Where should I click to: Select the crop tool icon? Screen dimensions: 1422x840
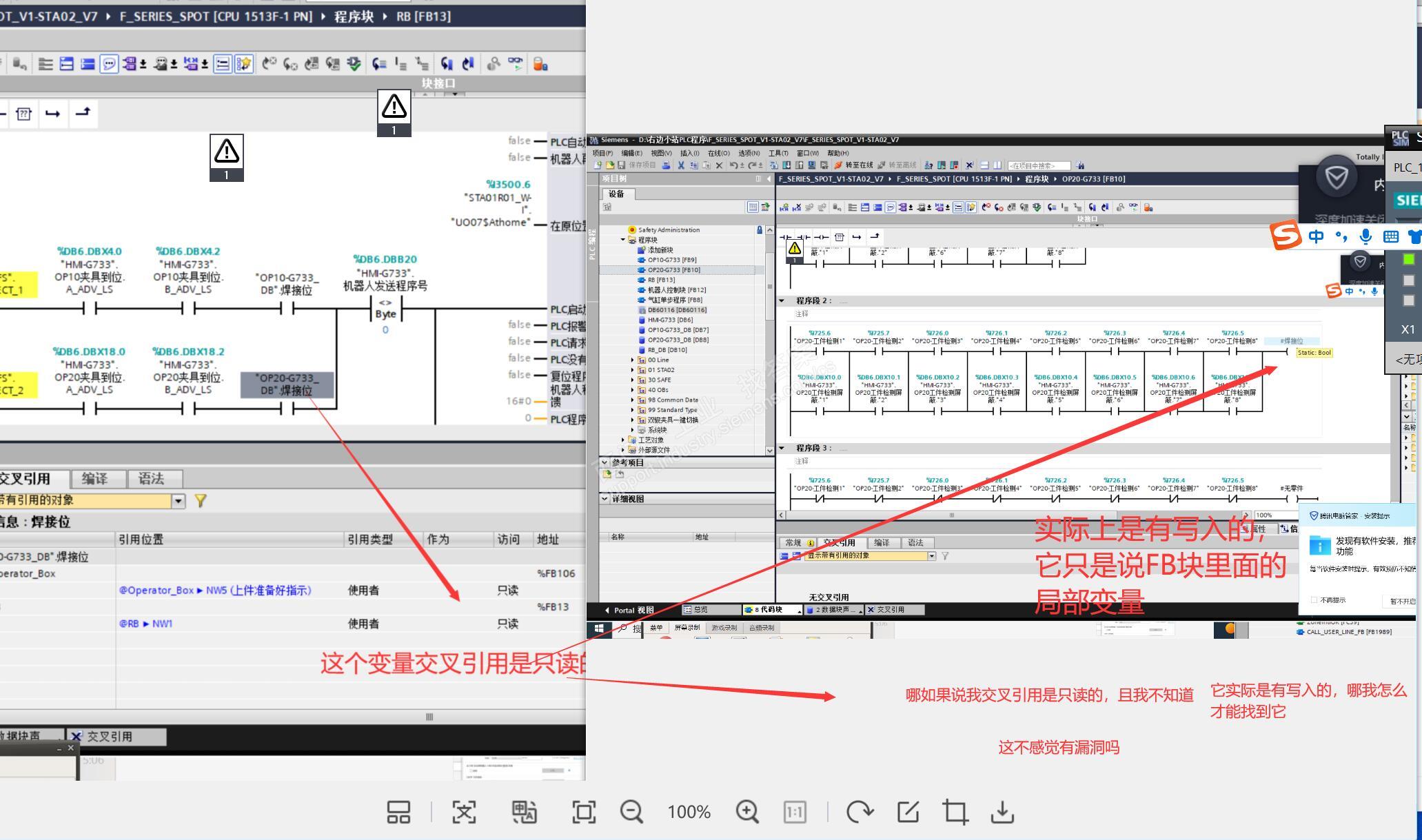tap(955, 812)
